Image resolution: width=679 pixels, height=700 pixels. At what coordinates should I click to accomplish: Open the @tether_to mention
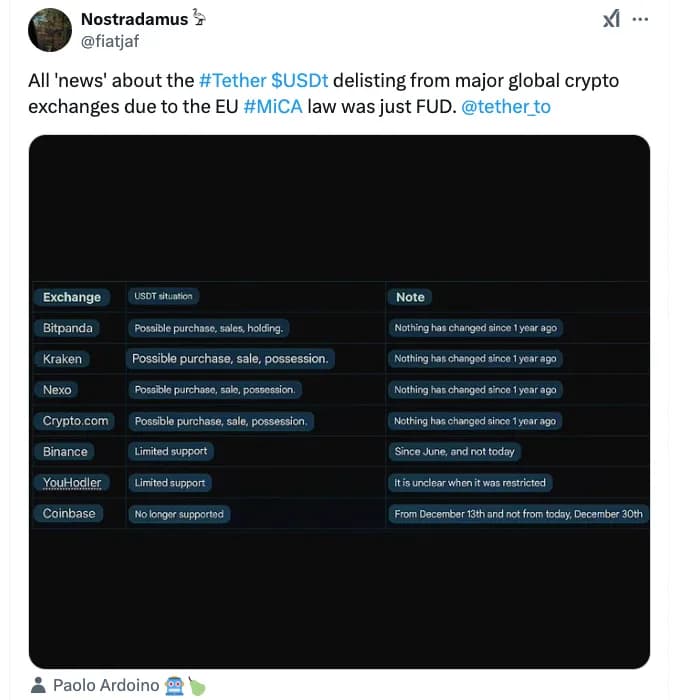(x=506, y=105)
